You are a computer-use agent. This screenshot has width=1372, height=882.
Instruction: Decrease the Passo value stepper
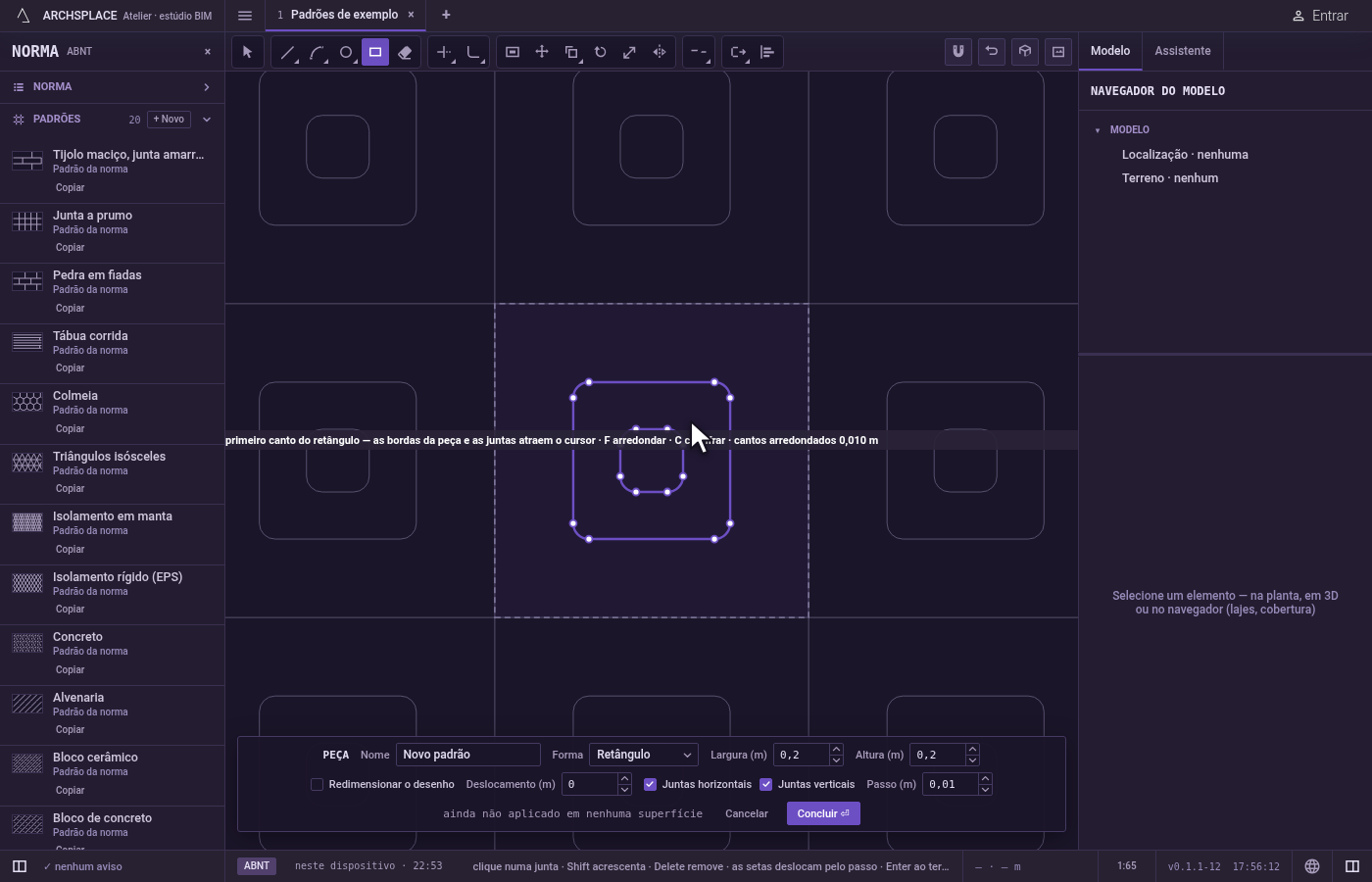[985, 790]
